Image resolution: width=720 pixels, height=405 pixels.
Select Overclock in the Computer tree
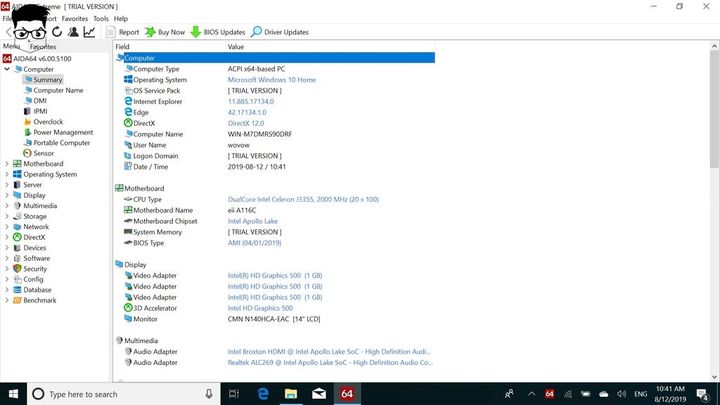(48, 122)
